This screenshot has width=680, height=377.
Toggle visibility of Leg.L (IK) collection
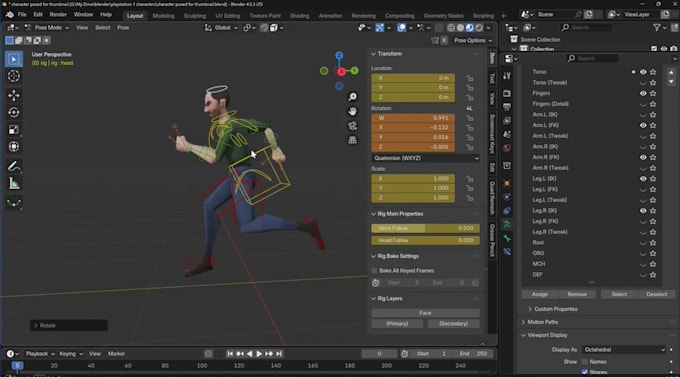(643, 179)
